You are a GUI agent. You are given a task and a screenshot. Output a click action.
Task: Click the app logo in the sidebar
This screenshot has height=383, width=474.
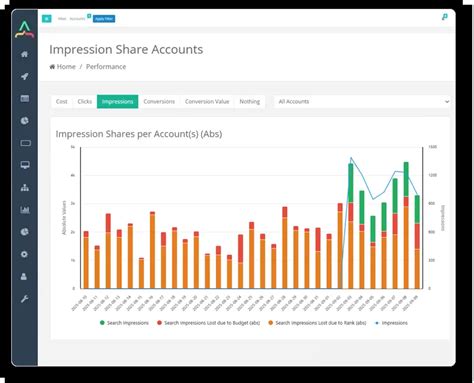(25, 29)
